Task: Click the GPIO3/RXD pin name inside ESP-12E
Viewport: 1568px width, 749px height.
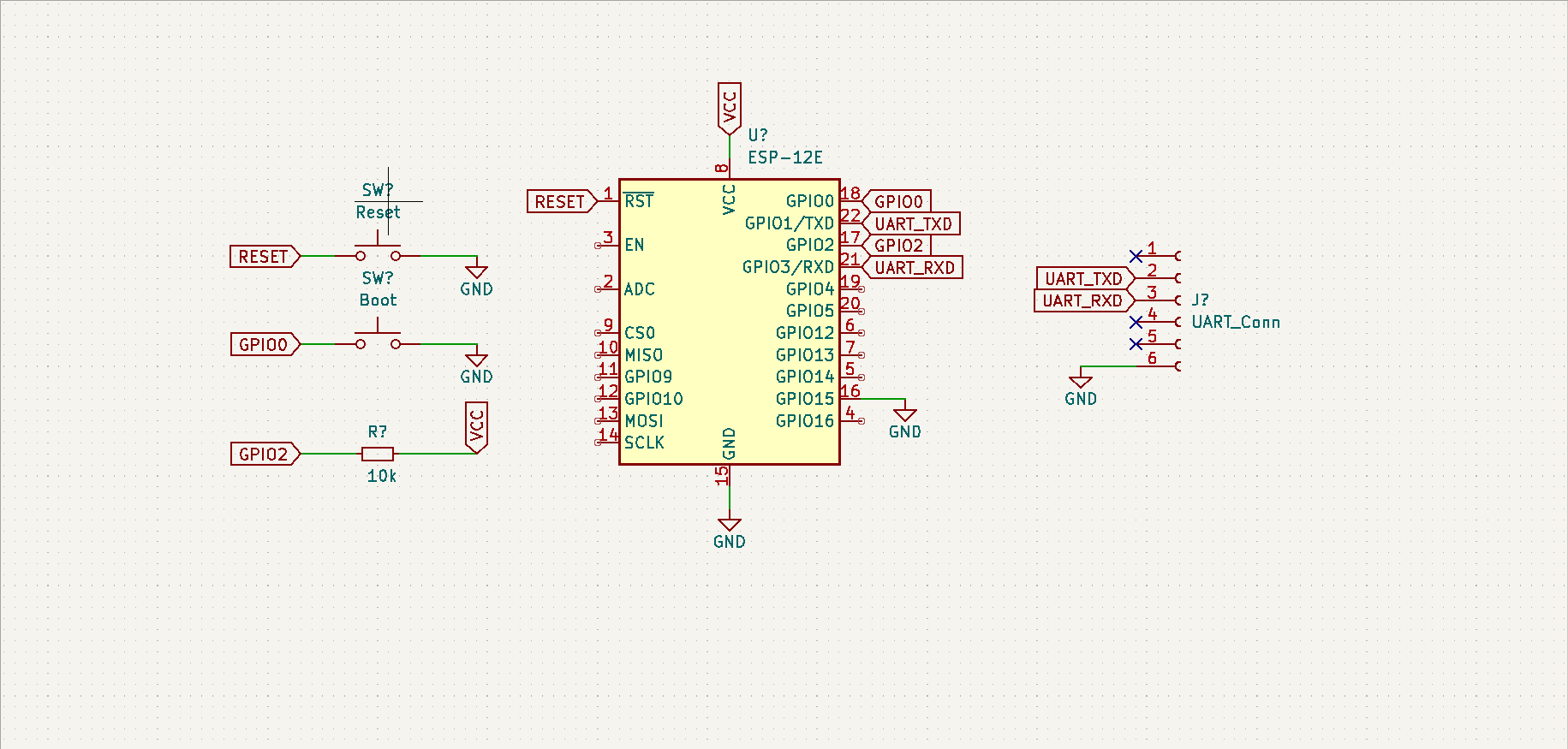Action: [x=789, y=267]
